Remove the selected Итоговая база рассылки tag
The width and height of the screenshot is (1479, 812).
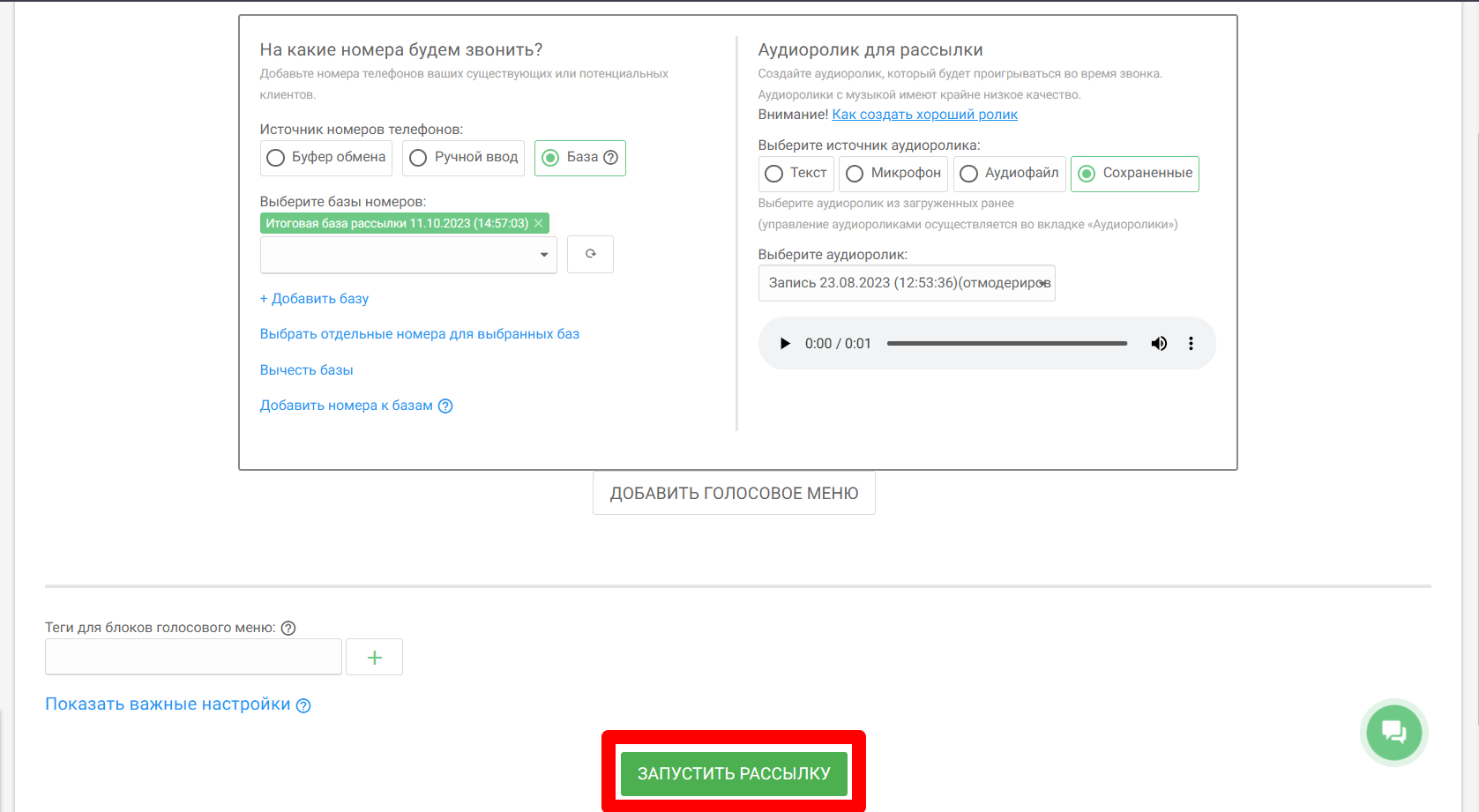point(538,224)
